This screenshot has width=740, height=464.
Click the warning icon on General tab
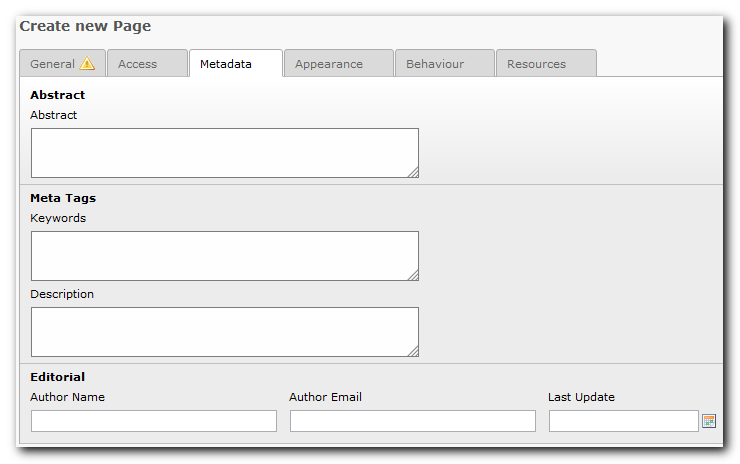(87, 64)
